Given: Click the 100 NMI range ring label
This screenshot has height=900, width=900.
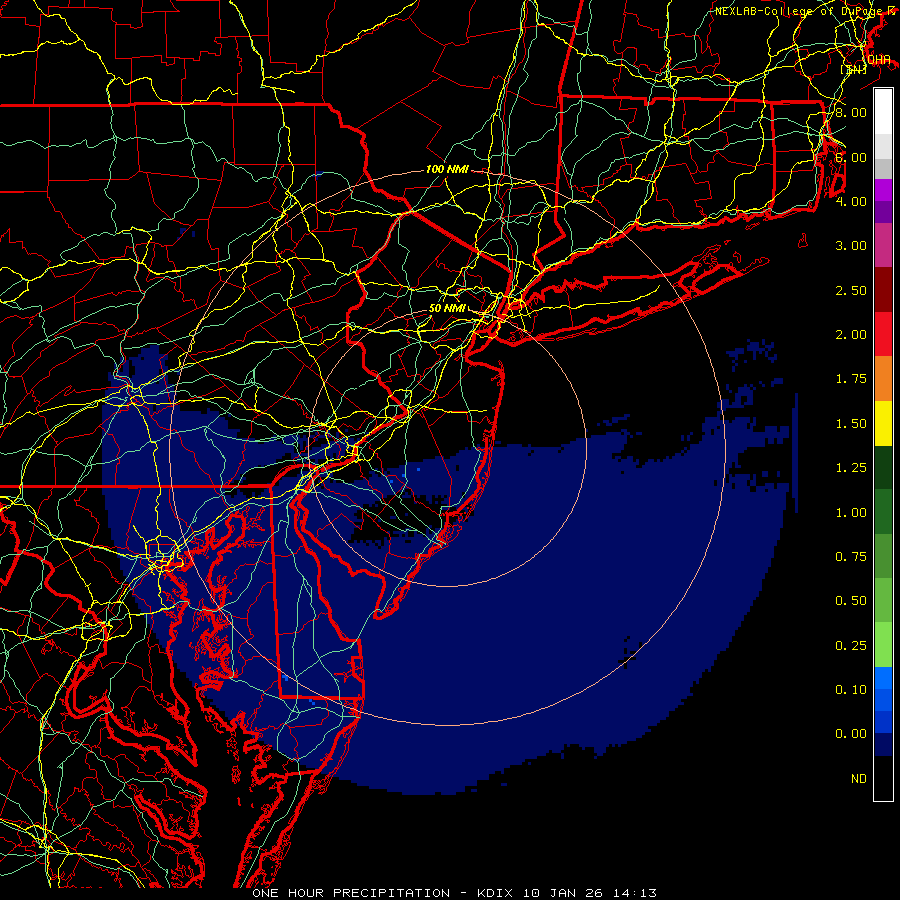Looking at the screenshot, I should click(x=447, y=169).
